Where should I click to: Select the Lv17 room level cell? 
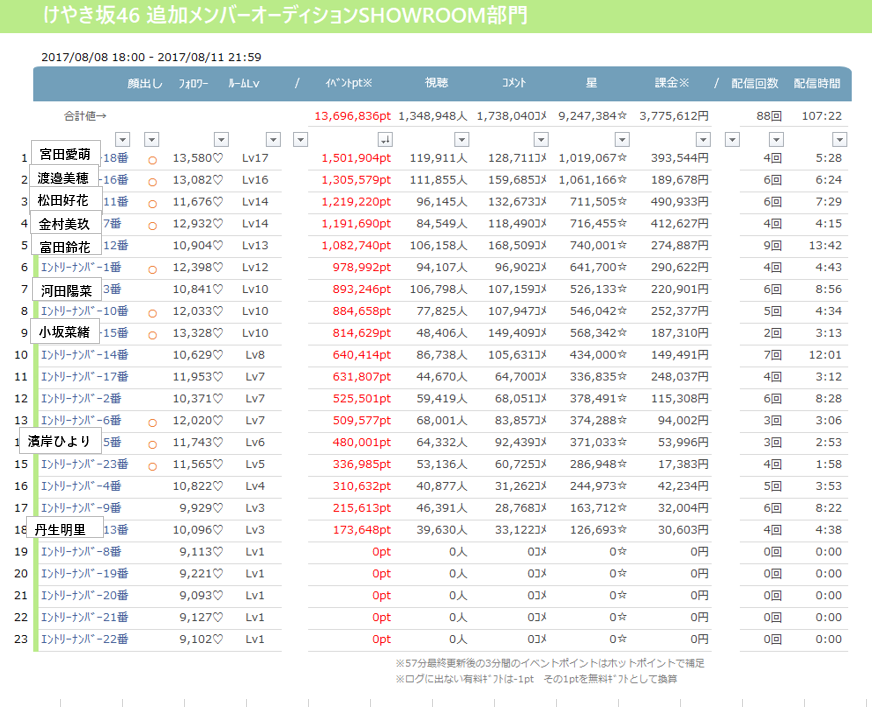point(255,158)
